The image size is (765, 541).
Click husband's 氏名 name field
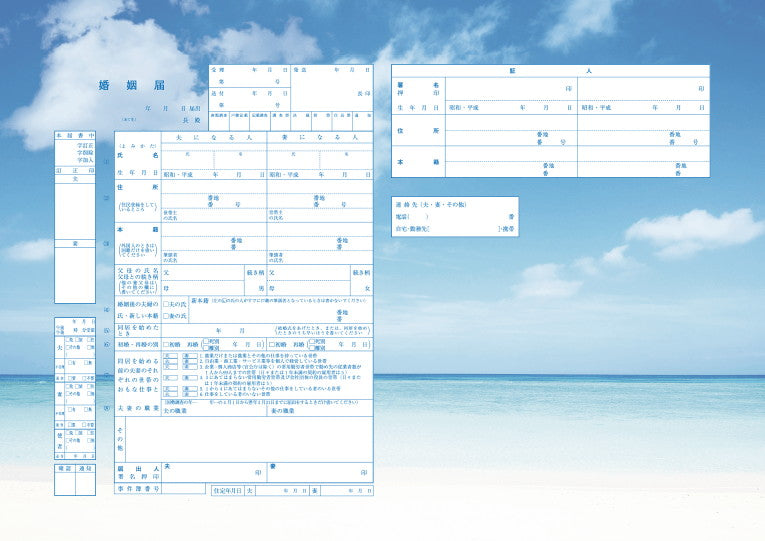tap(213, 157)
